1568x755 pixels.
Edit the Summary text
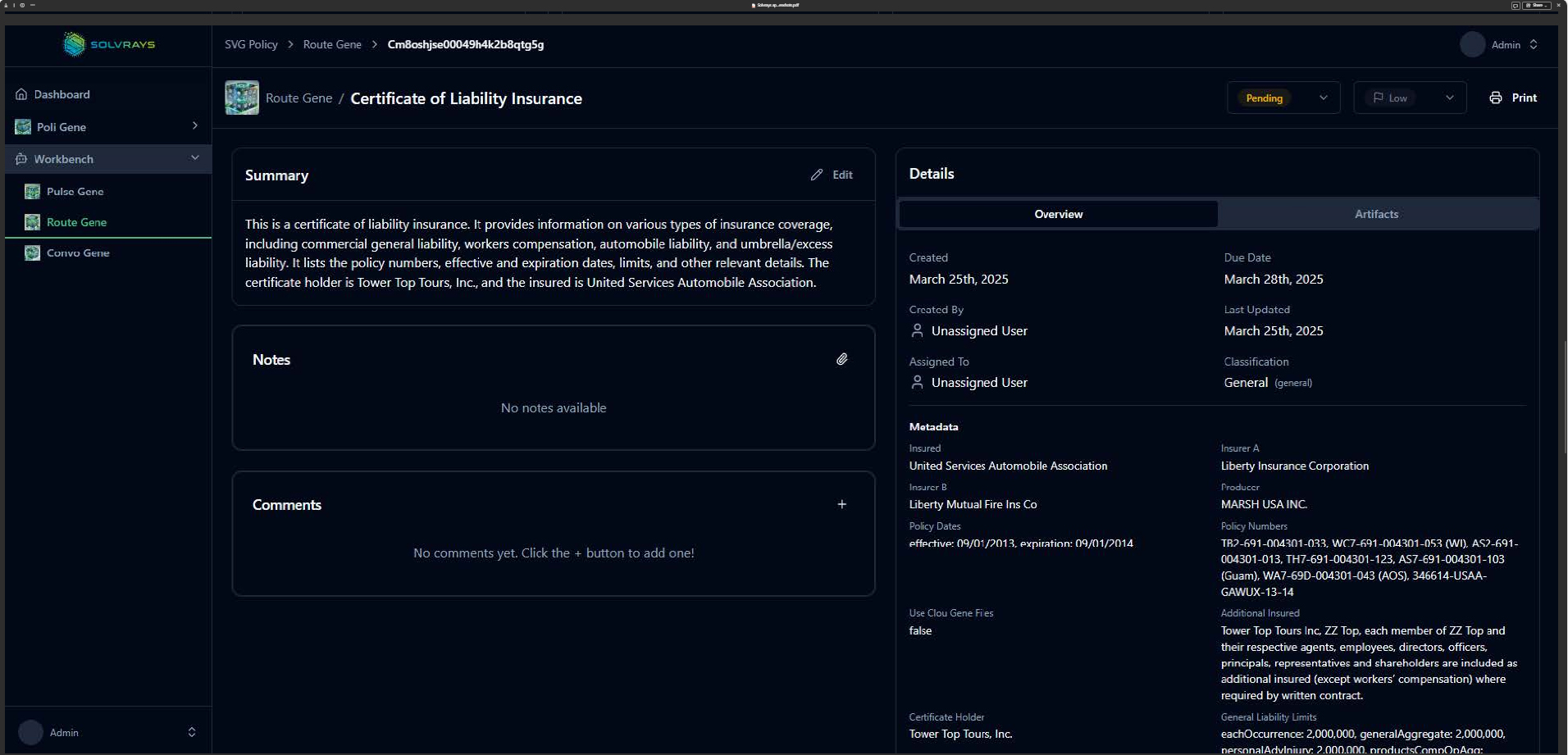[832, 175]
